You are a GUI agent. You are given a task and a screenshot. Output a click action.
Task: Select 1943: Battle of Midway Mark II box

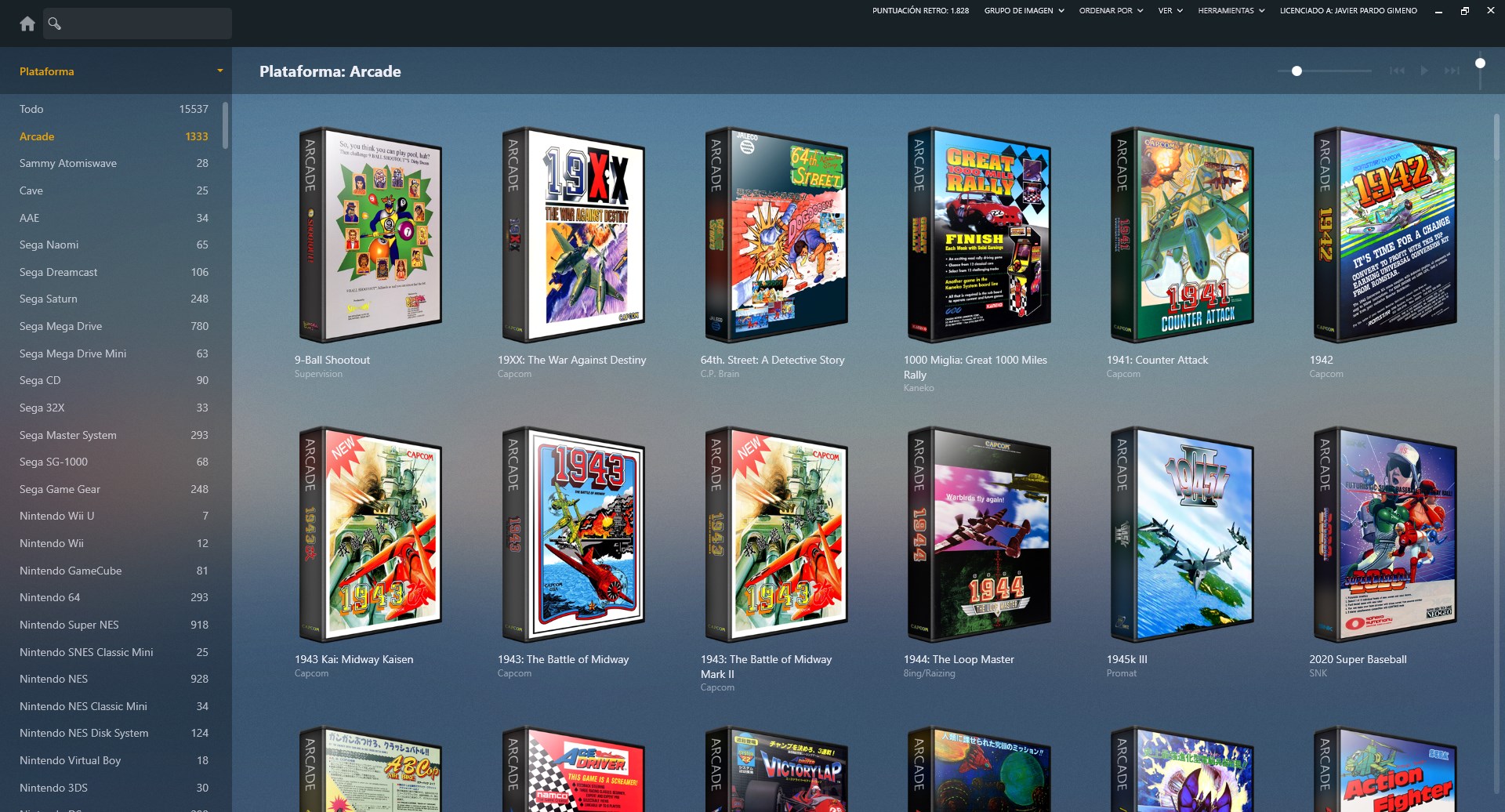point(777,535)
